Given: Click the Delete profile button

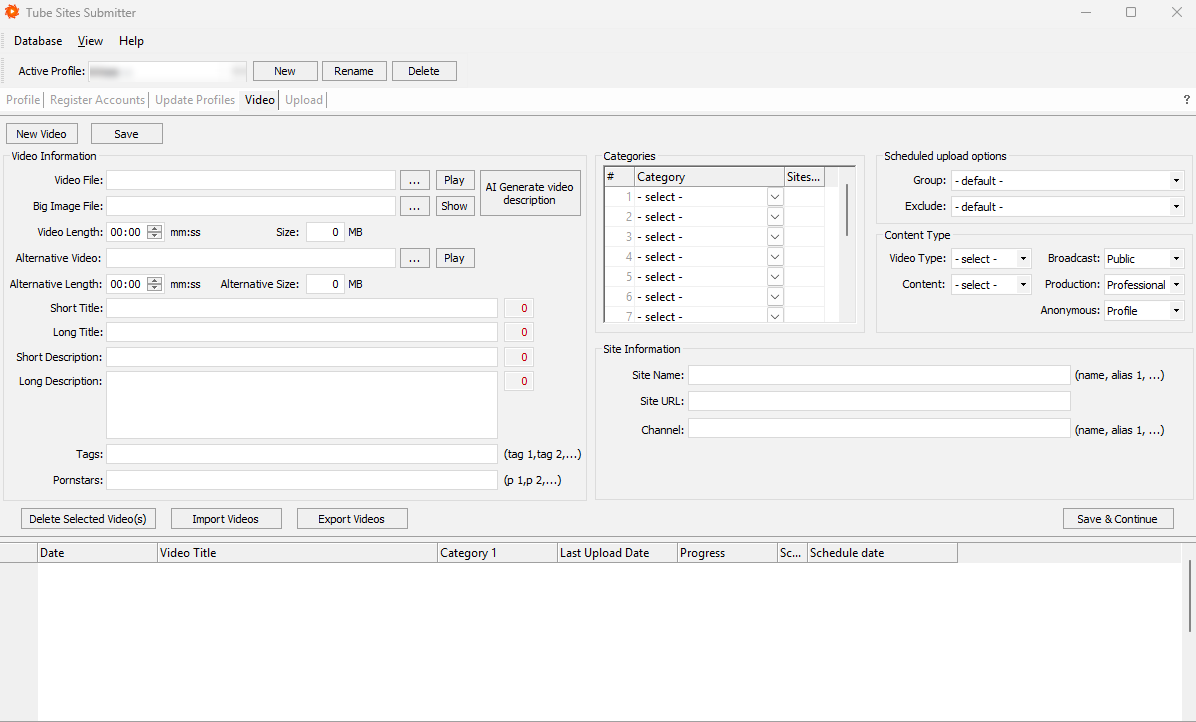Looking at the screenshot, I should 424,71.
